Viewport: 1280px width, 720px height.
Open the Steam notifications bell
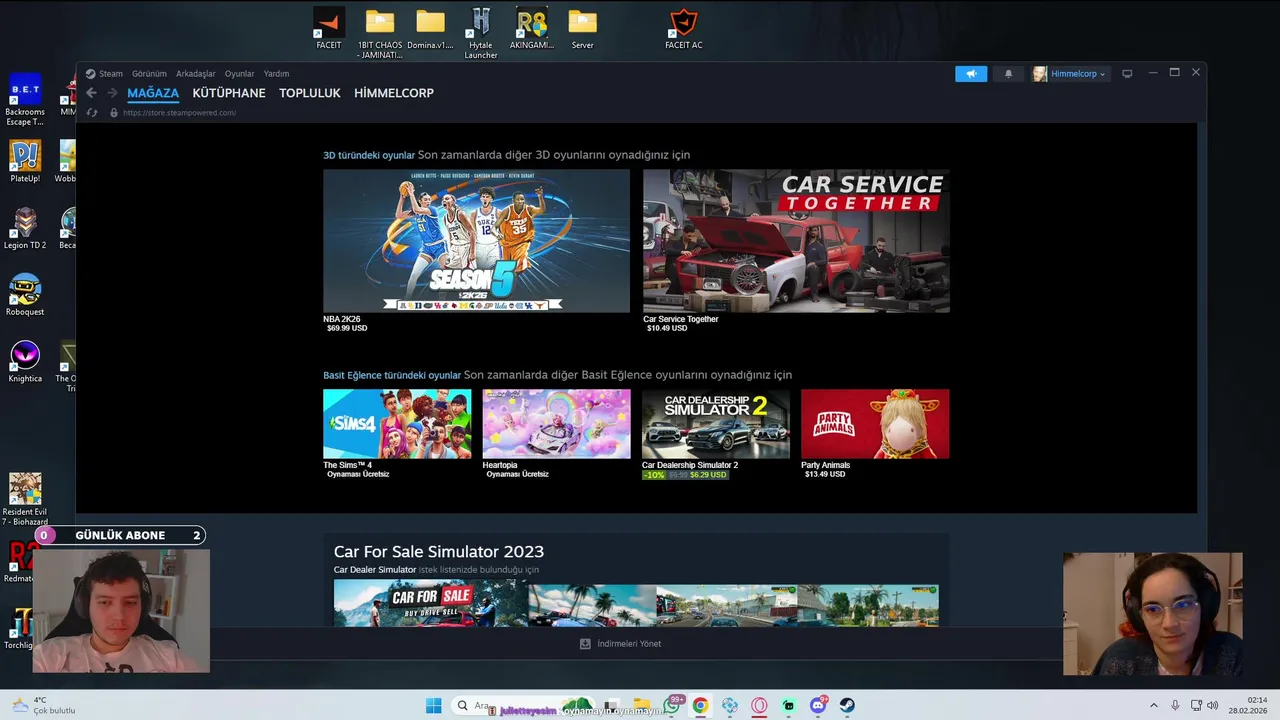[1008, 74]
